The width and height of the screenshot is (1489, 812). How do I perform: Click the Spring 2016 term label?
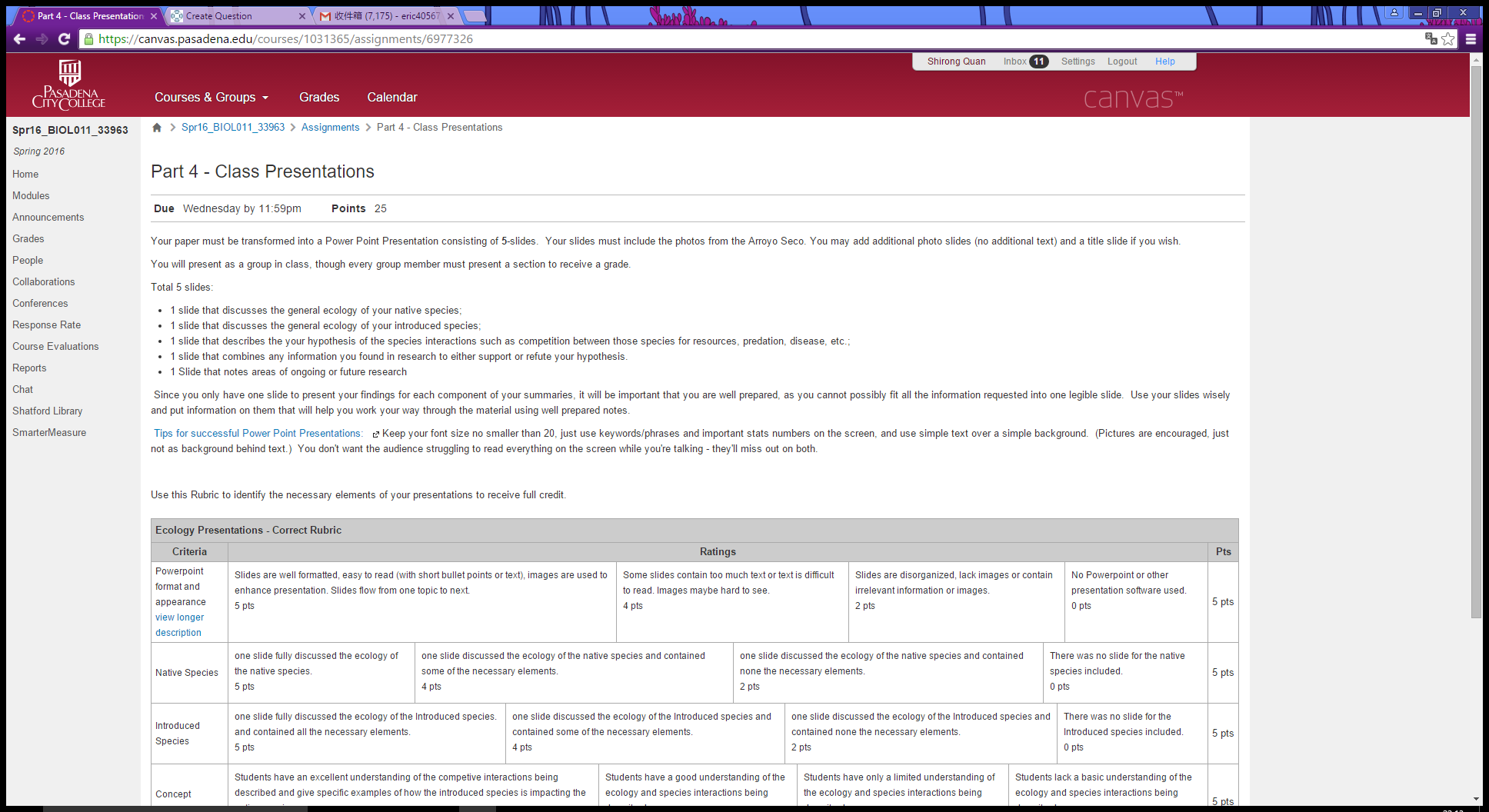(x=39, y=151)
